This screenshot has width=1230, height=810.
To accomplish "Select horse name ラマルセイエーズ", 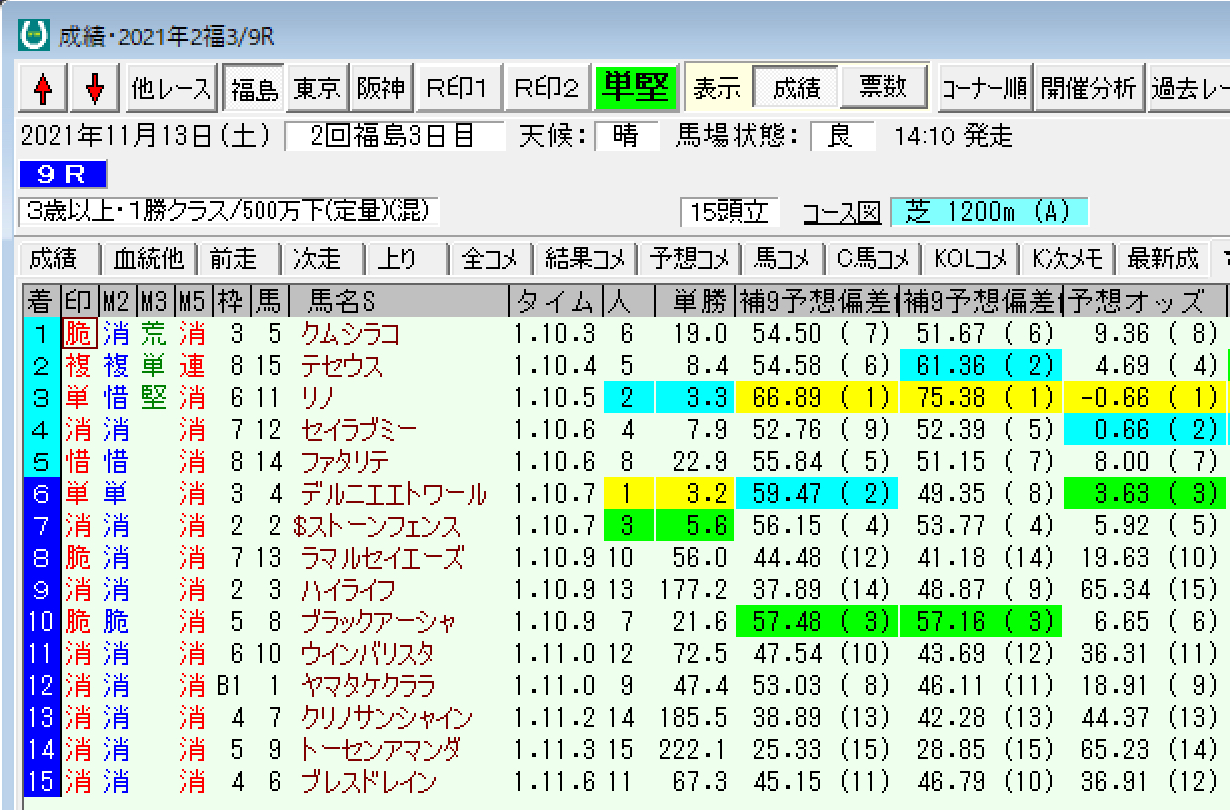I will click(x=383, y=558).
